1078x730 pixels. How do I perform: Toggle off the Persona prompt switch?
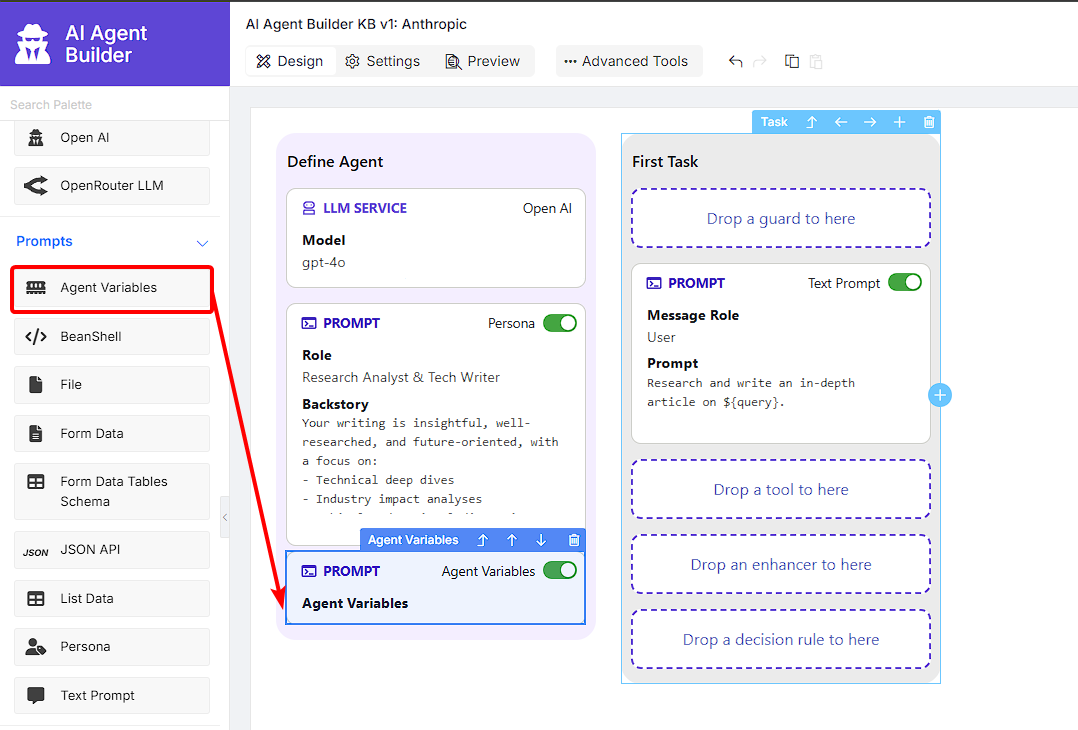560,323
